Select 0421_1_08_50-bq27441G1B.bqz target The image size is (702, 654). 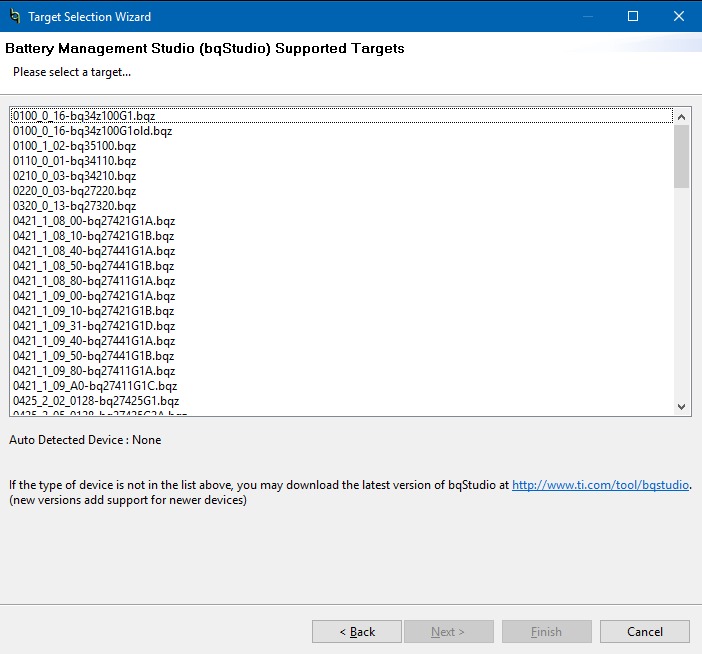342,266
